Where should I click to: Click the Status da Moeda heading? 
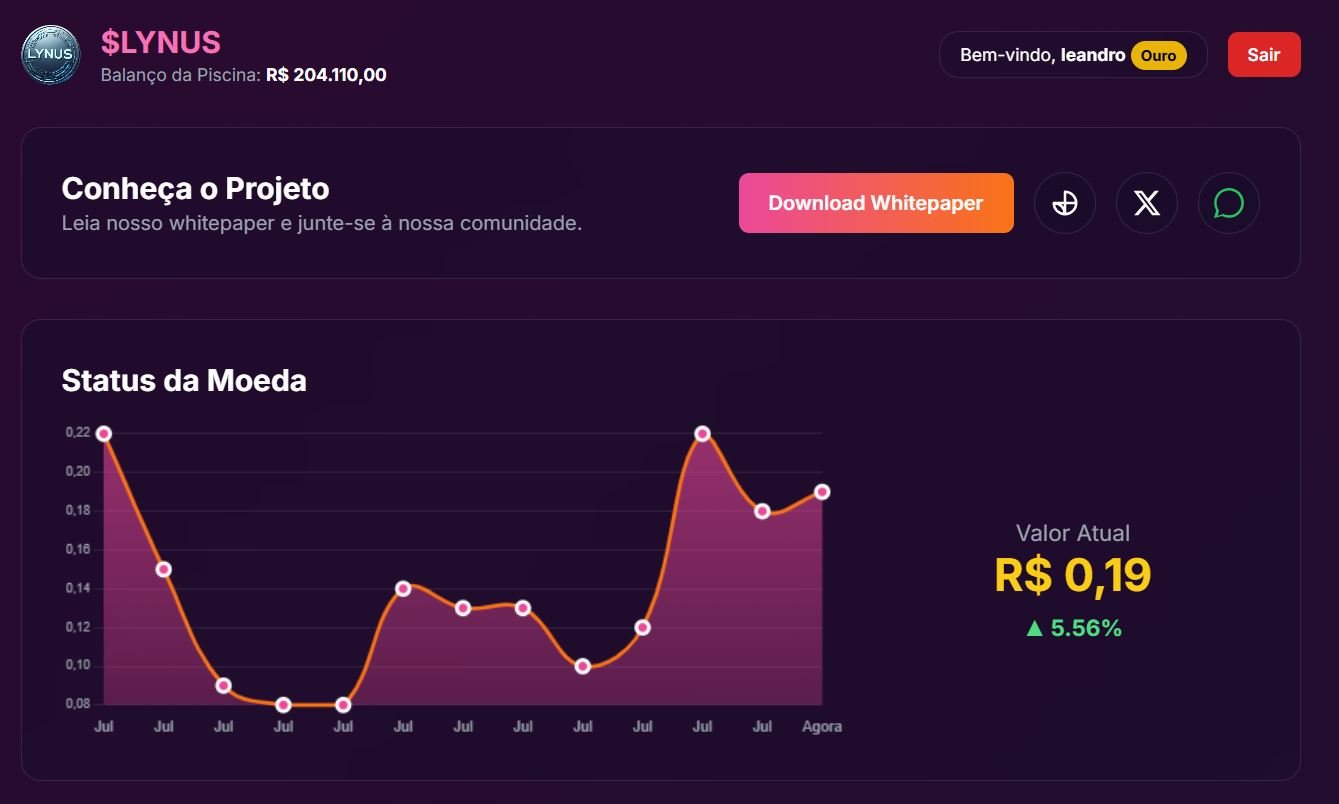coord(184,381)
